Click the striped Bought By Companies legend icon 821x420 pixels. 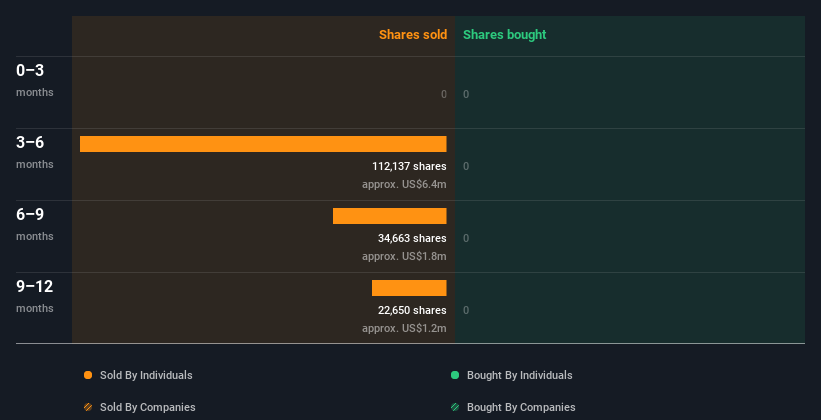click(455, 407)
